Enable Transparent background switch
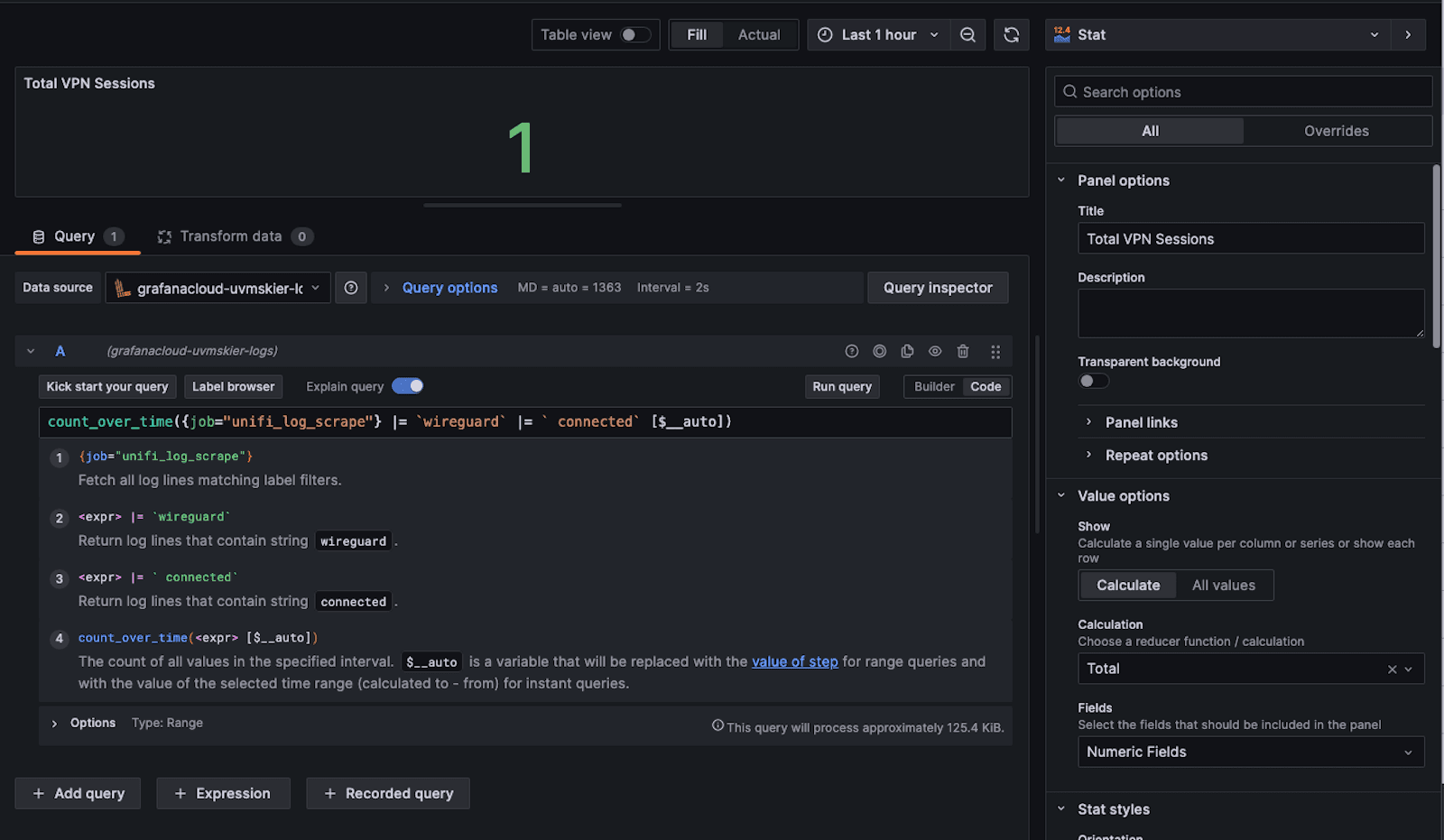 pyautogui.click(x=1094, y=381)
